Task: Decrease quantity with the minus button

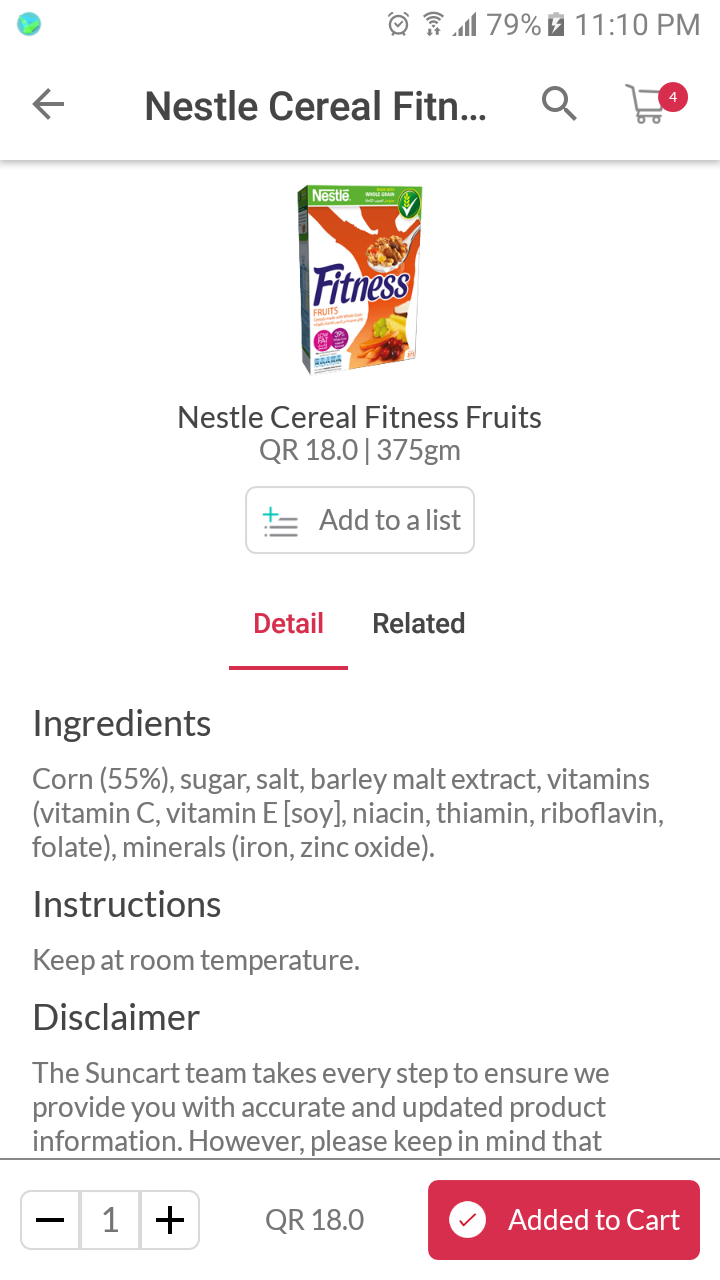Action: coord(50,1220)
